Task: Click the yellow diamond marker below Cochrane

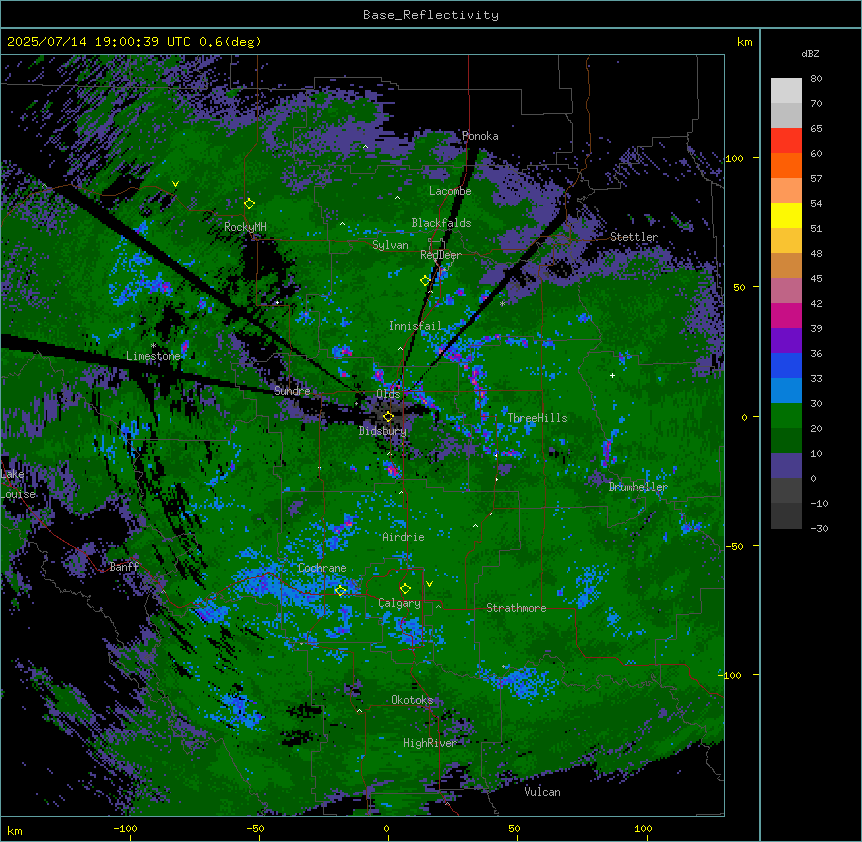Action: tap(340, 591)
